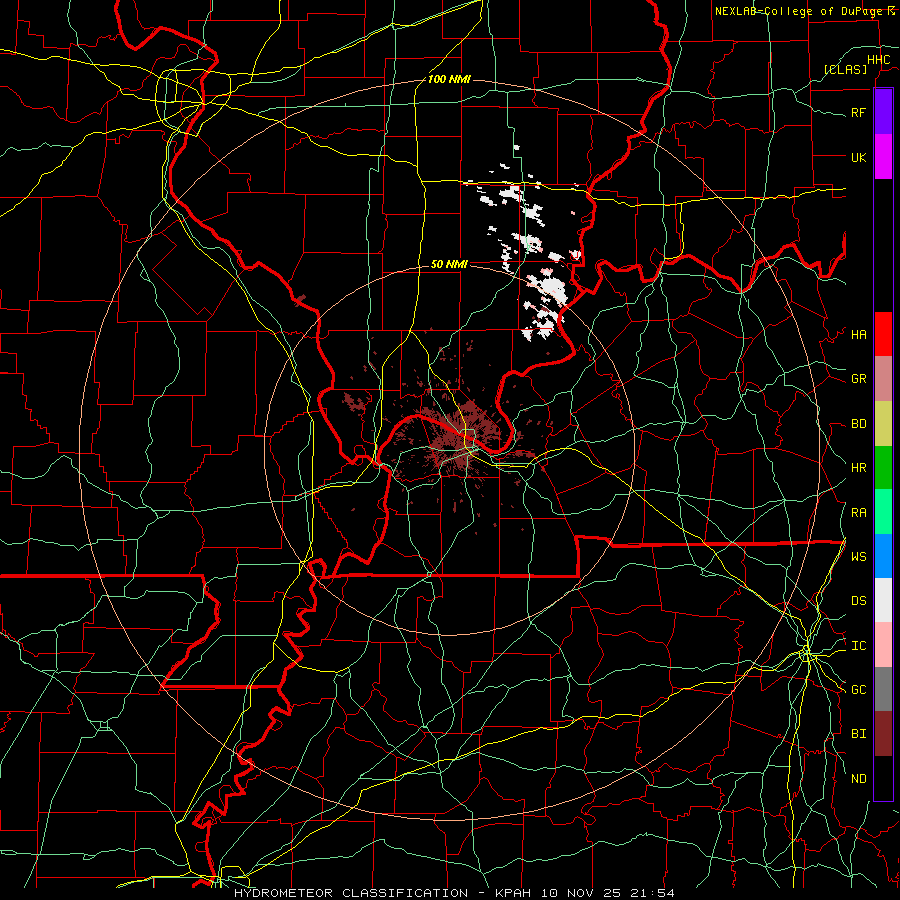Click the 'RF' legend label
900x900 pixels.
pos(858,113)
